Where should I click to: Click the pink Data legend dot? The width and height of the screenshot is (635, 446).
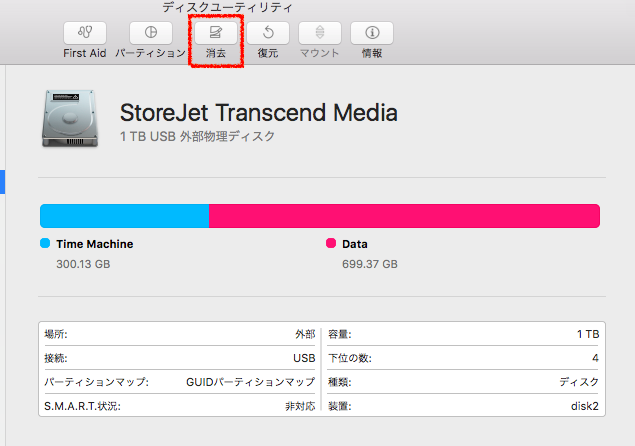tap(331, 244)
